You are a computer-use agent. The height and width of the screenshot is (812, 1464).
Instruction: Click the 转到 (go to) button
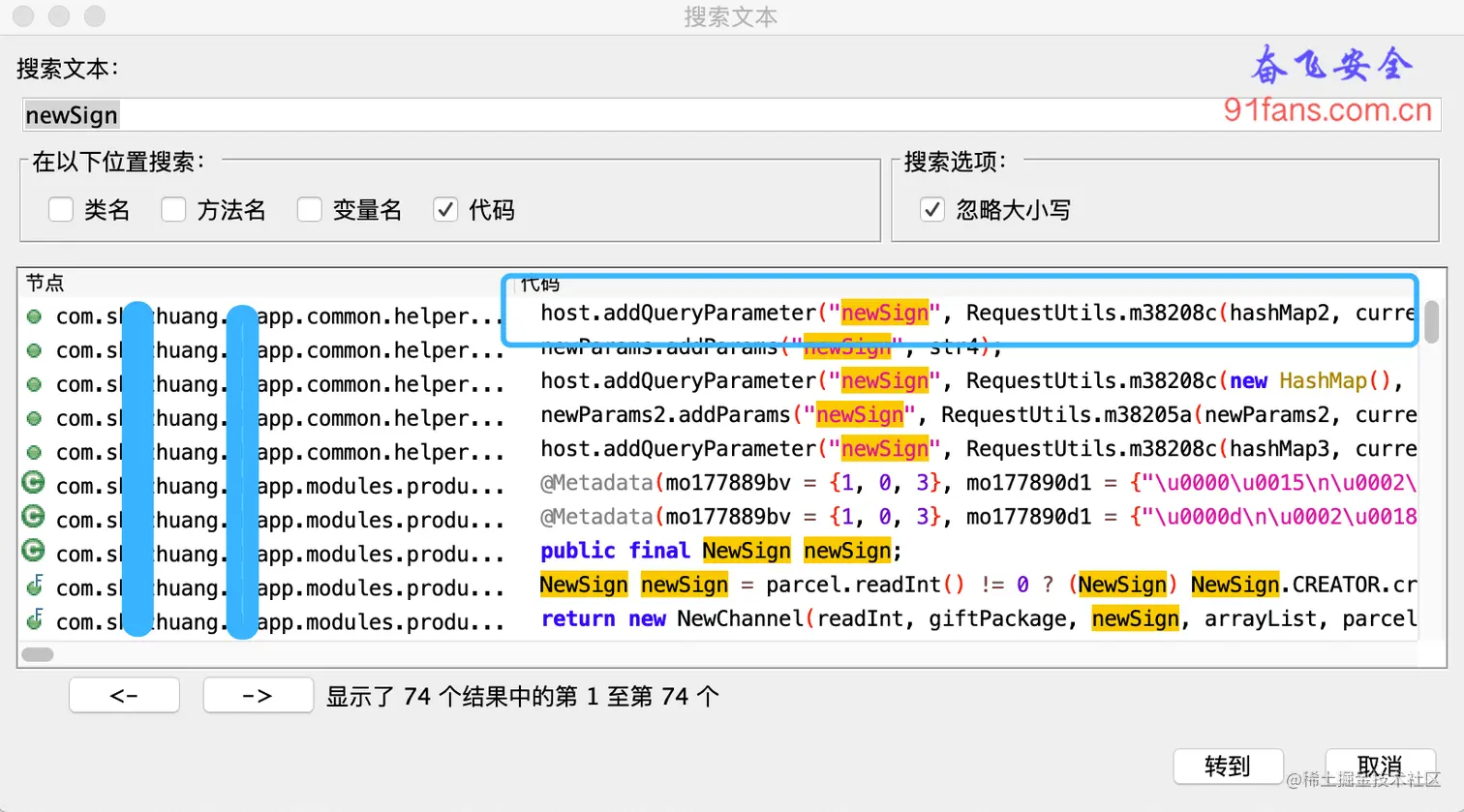pos(1228,767)
